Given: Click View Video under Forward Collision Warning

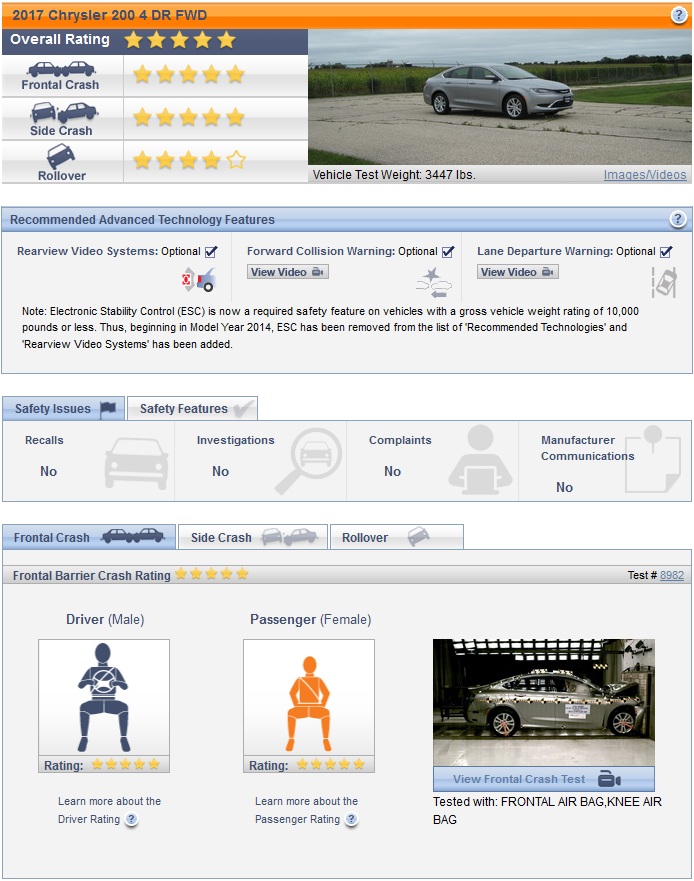Looking at the screenshot, I should tap(287, 272).
